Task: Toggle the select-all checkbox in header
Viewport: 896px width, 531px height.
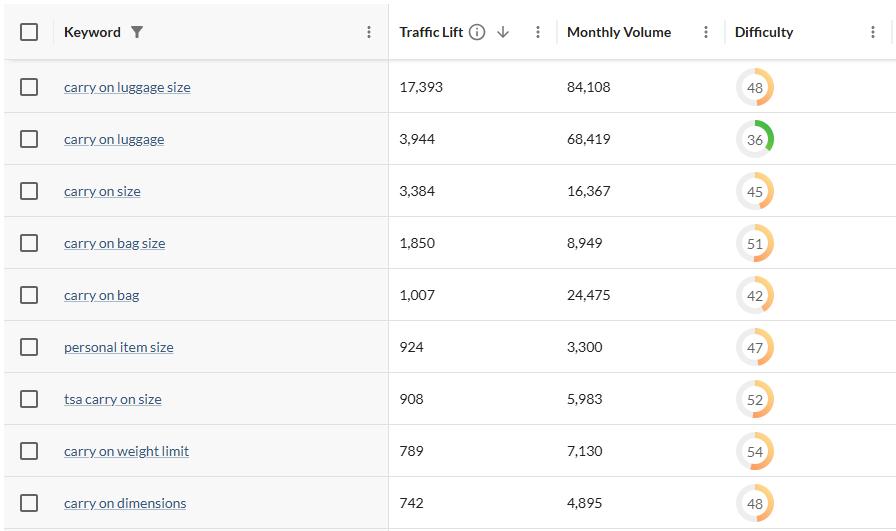Action: [29, 32]
